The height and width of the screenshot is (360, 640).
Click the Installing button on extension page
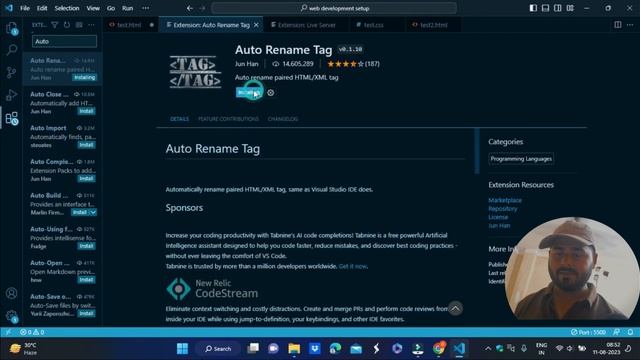[x=249, y=93]
